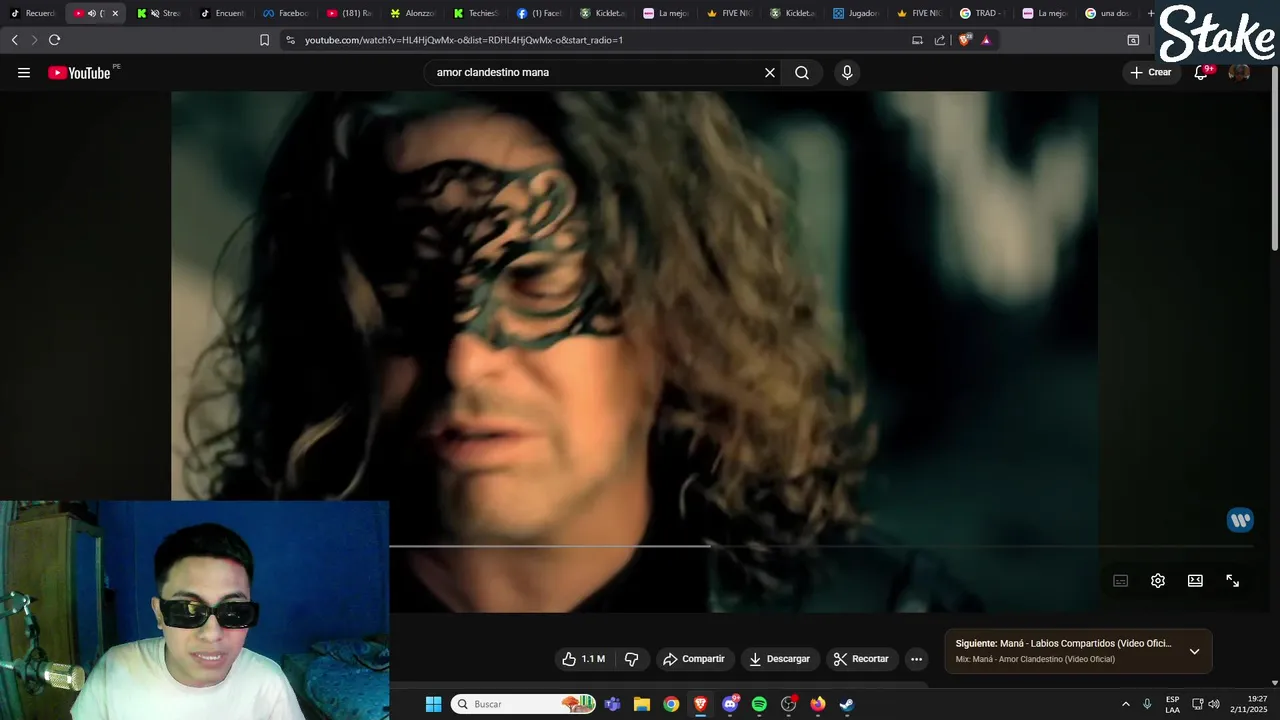Open Brave Rewards triangle icon
This screenshot has width=1280, height=720.
[x=986, y=40]
